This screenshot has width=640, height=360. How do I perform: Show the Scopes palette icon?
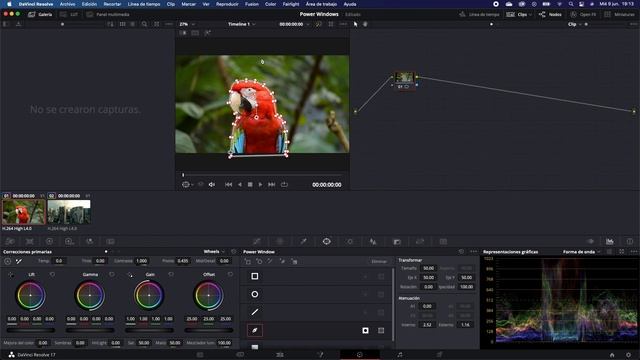pos(609,242)
